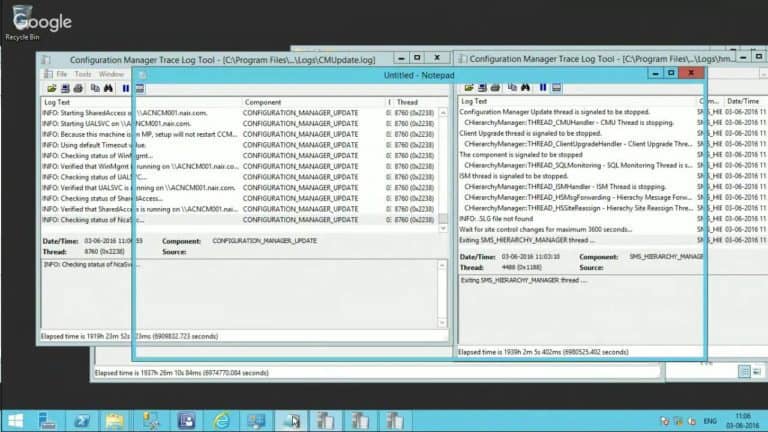
Task: Click the last CMTrace log taskbar button
Action: click(x=394, y=421)
